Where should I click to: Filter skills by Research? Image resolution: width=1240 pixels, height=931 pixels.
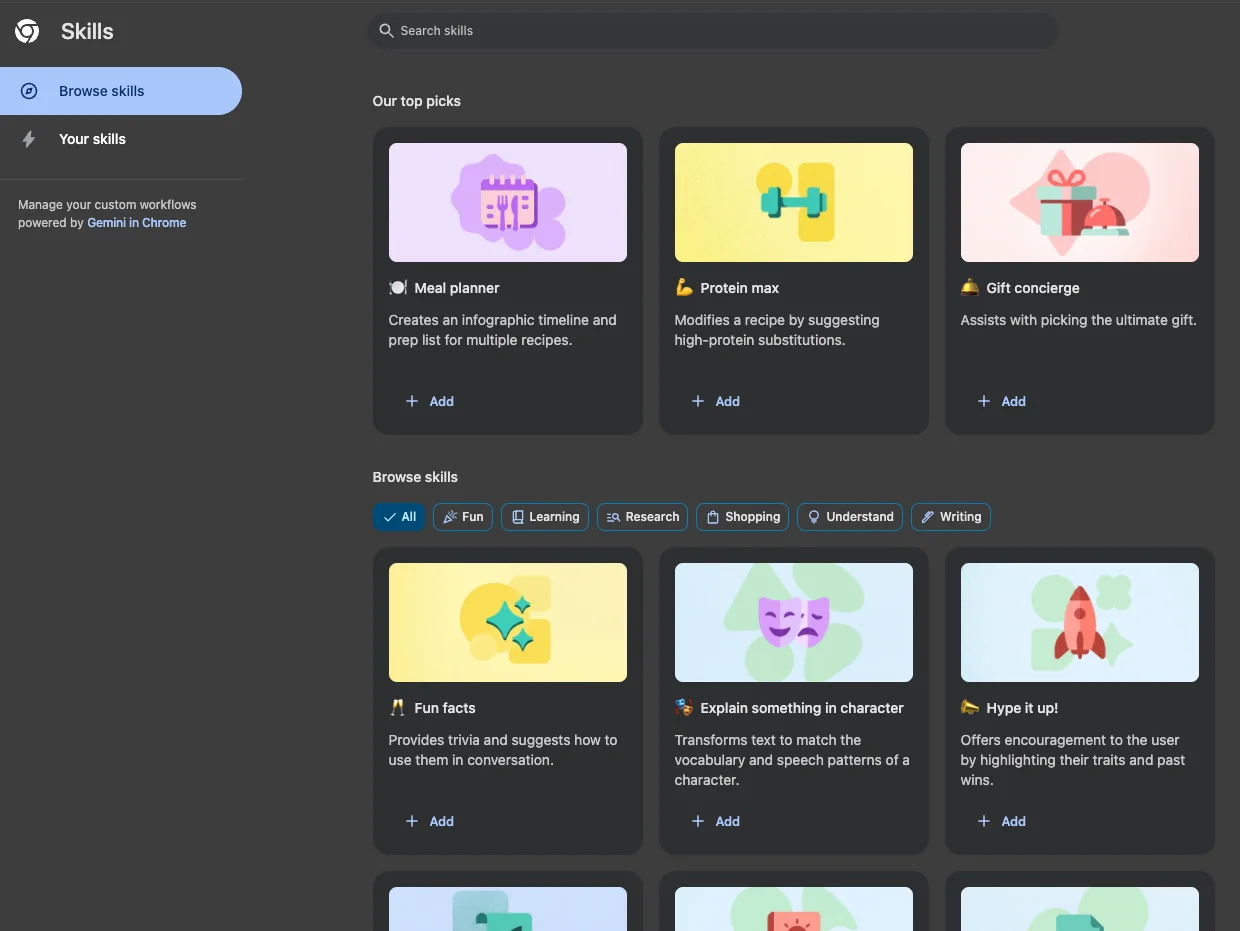(643, 517)
